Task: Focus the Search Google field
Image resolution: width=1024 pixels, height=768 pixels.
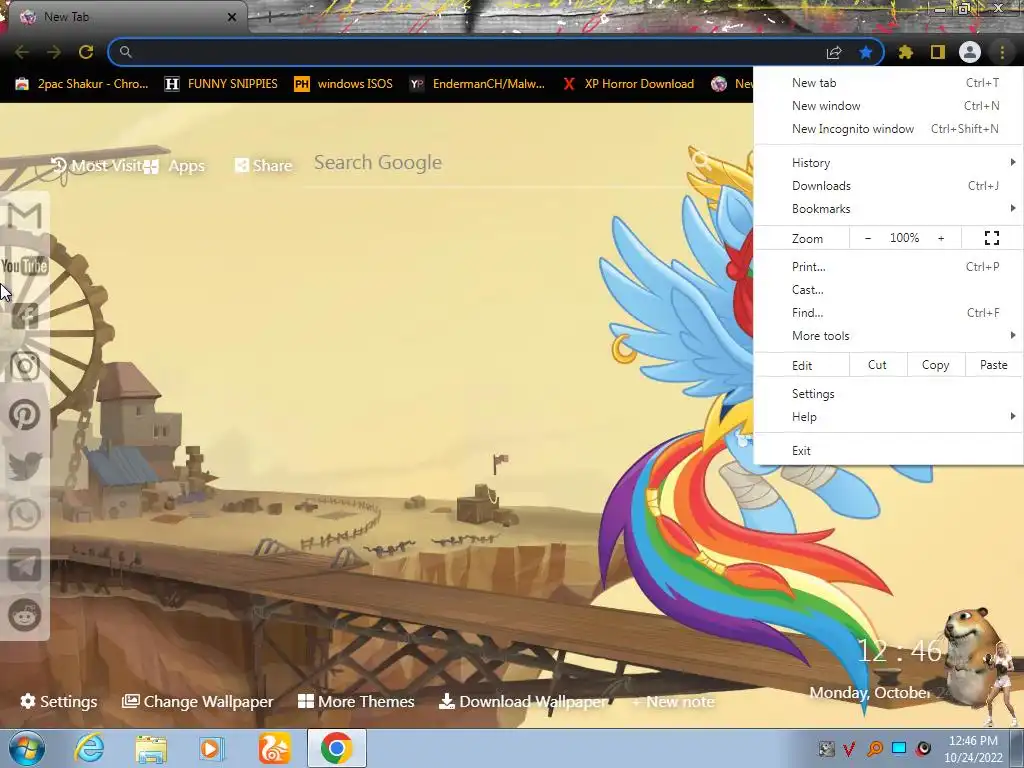Action: pyautogui.click(x=503, y=163)
